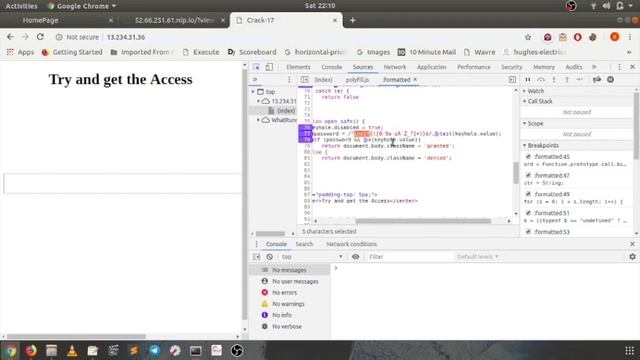Open VLC from the dock
The width and height of the screenshot is (640, 360).
(x=72, y=351)
